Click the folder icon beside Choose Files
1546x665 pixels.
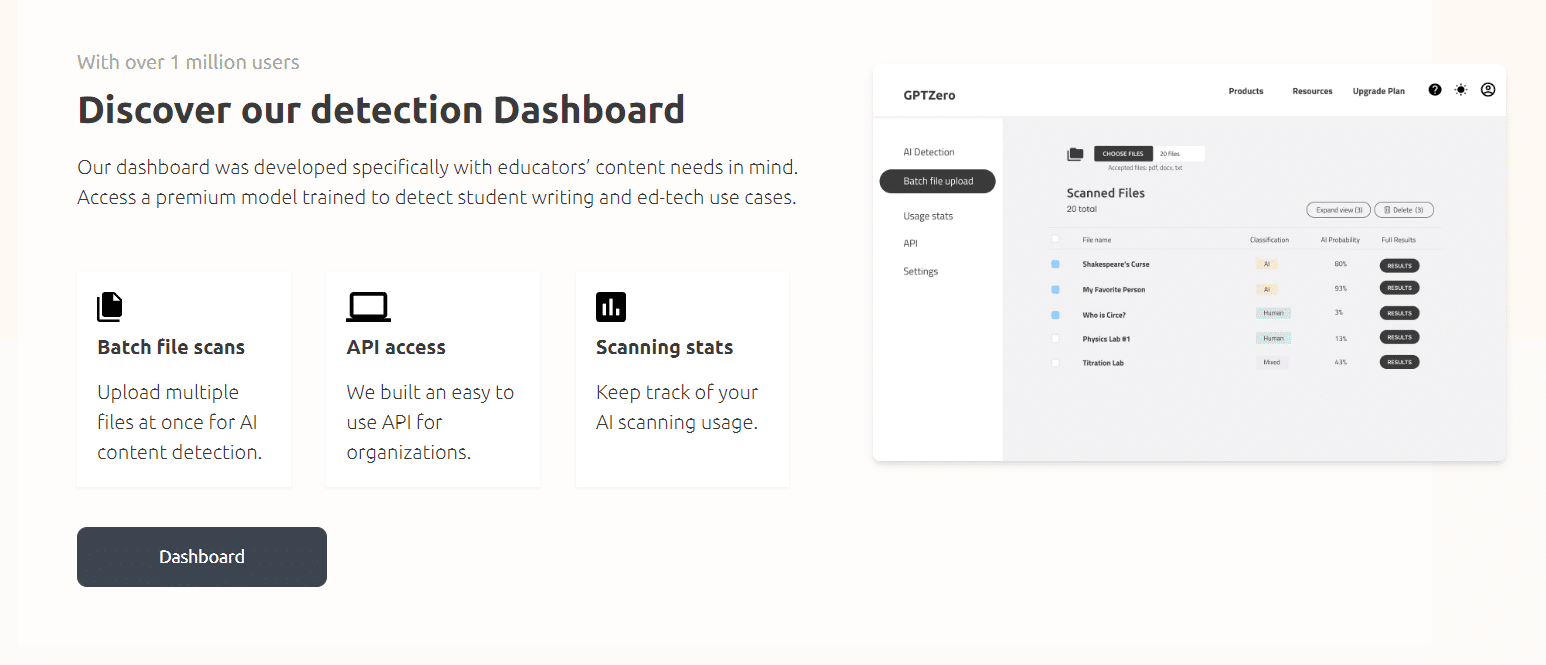[1075, 154]
